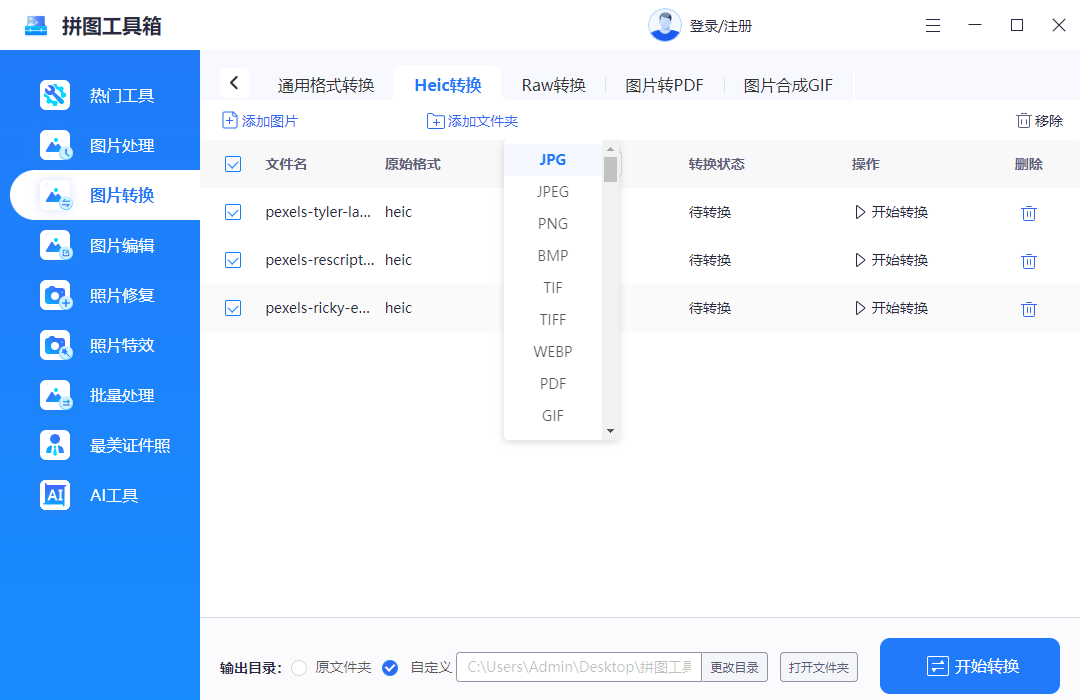This screenshot has width=1080, height=700.
Task: Click the format list scrollbar down arrow
Action: pos(610,431)
